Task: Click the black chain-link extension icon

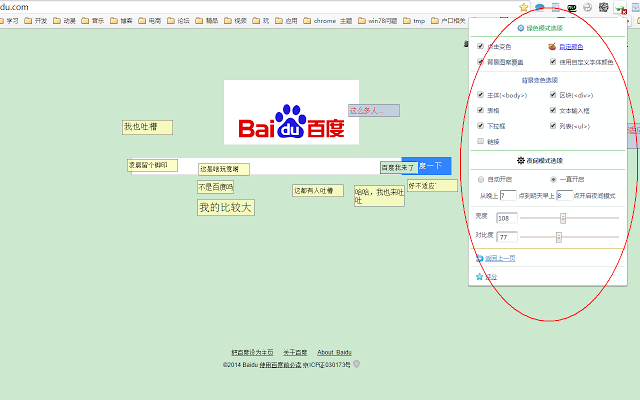Action: point(571,7)
